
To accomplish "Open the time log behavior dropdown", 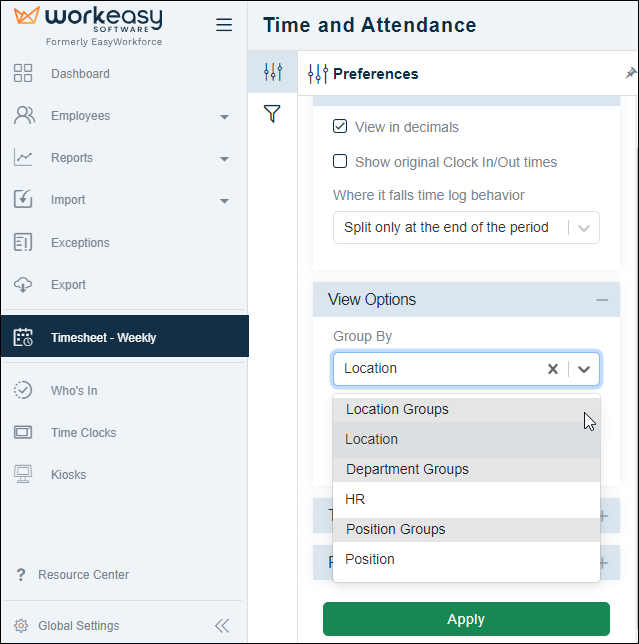I will click(x=466, y=228).
